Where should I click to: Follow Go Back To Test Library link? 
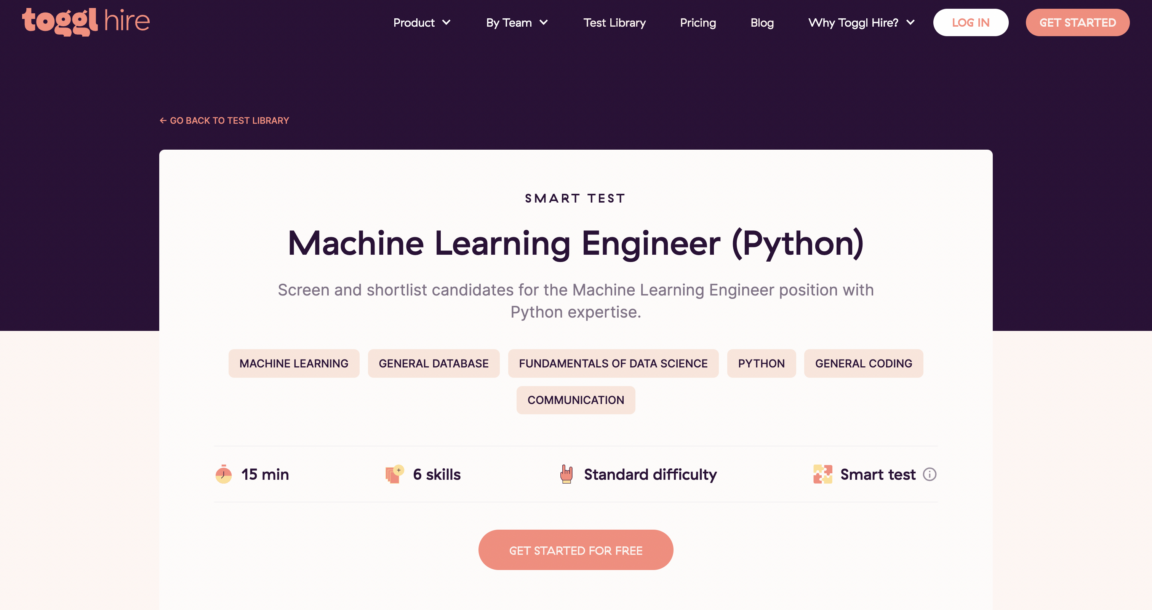pyautogui.click(x=224, y=121)
